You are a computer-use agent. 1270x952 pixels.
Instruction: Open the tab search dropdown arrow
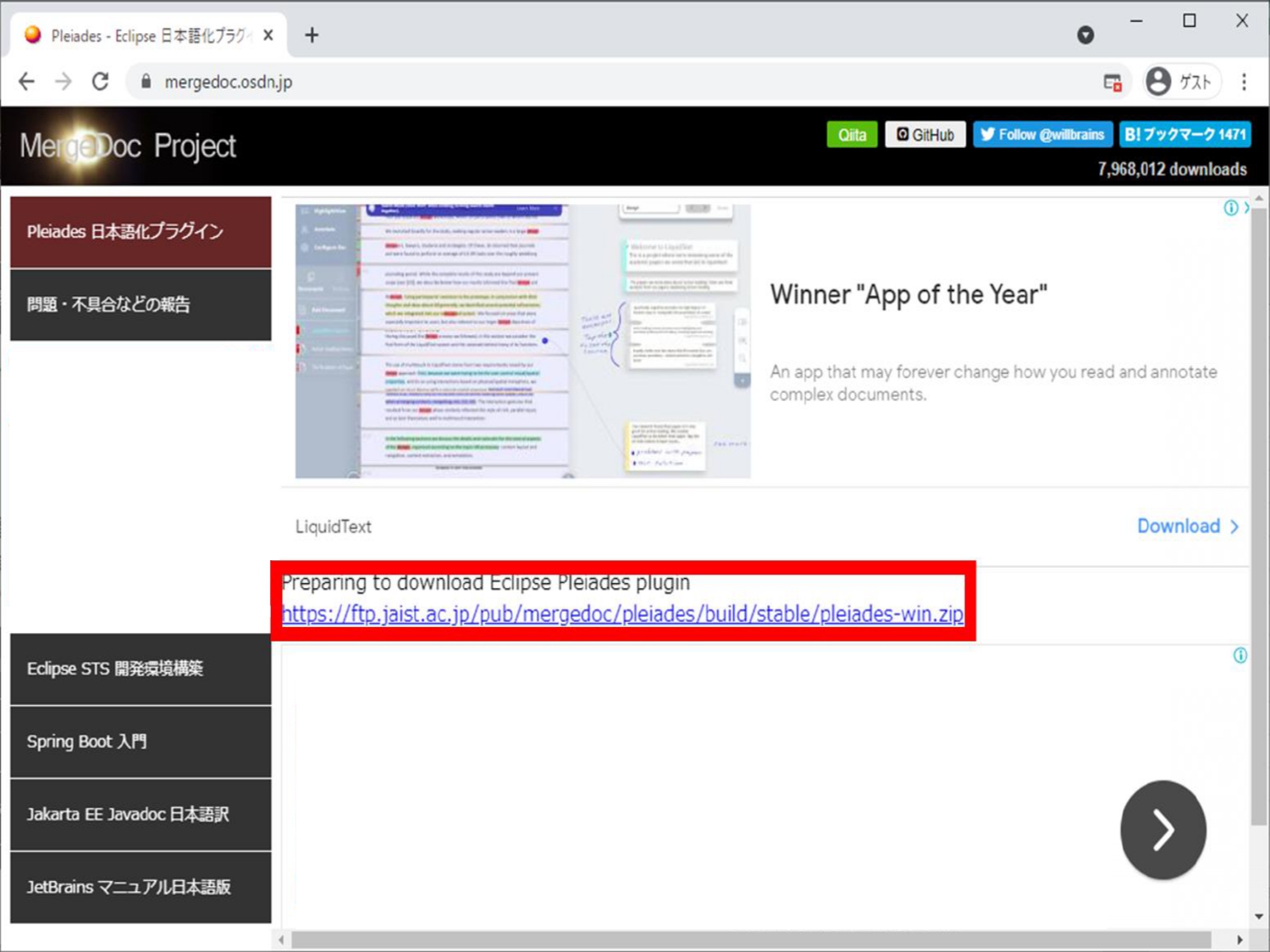1085,35
